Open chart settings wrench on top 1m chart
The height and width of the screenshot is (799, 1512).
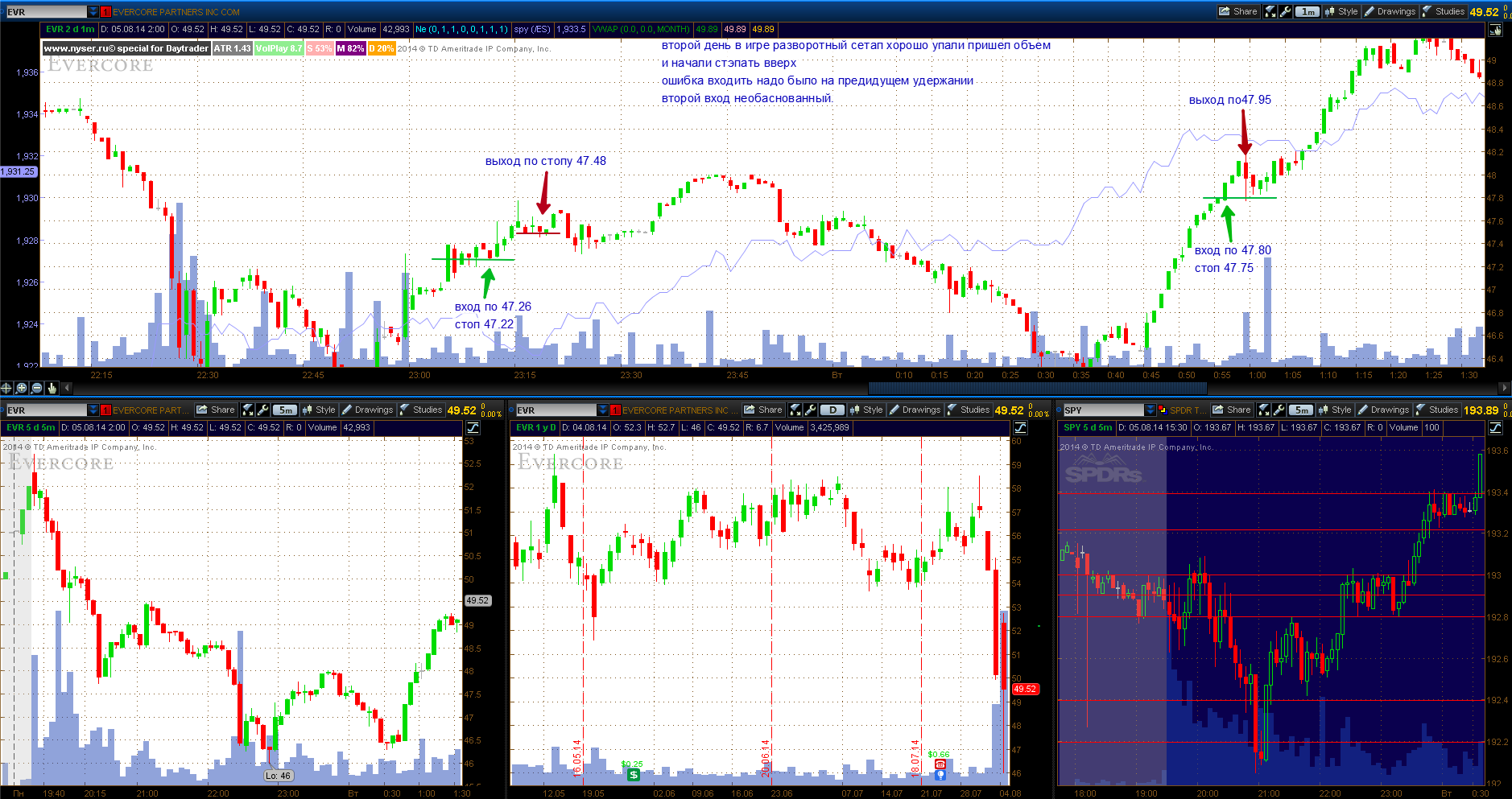coord(1285,11)
